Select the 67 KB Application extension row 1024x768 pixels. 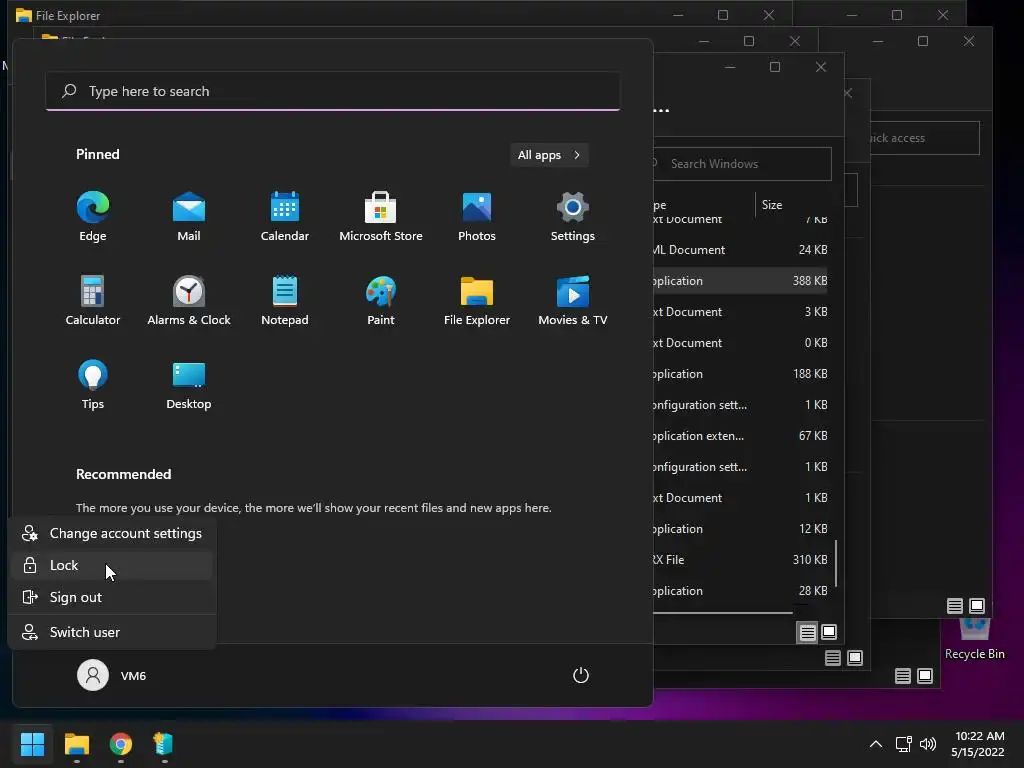click(x=741, y=436)
